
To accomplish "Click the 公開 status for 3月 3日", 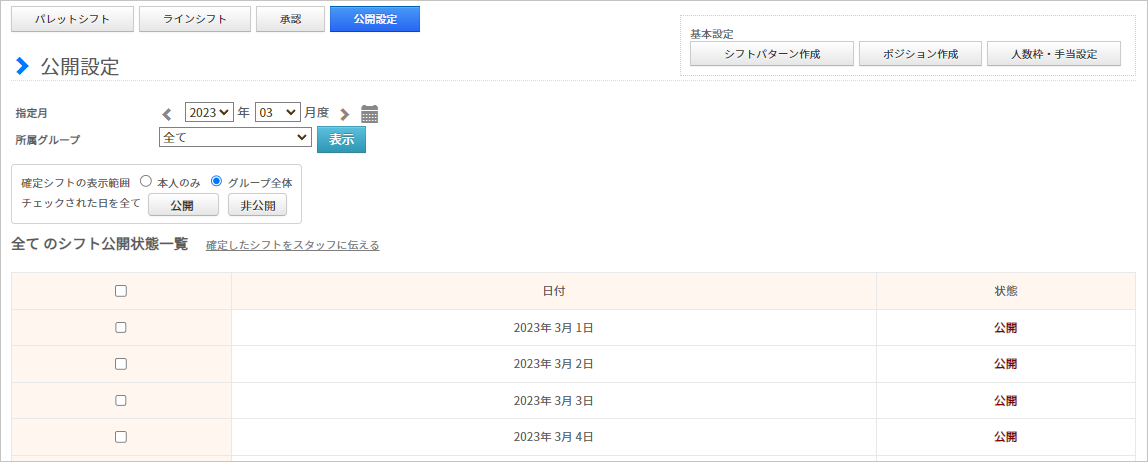I will [x=1005, y=400].
